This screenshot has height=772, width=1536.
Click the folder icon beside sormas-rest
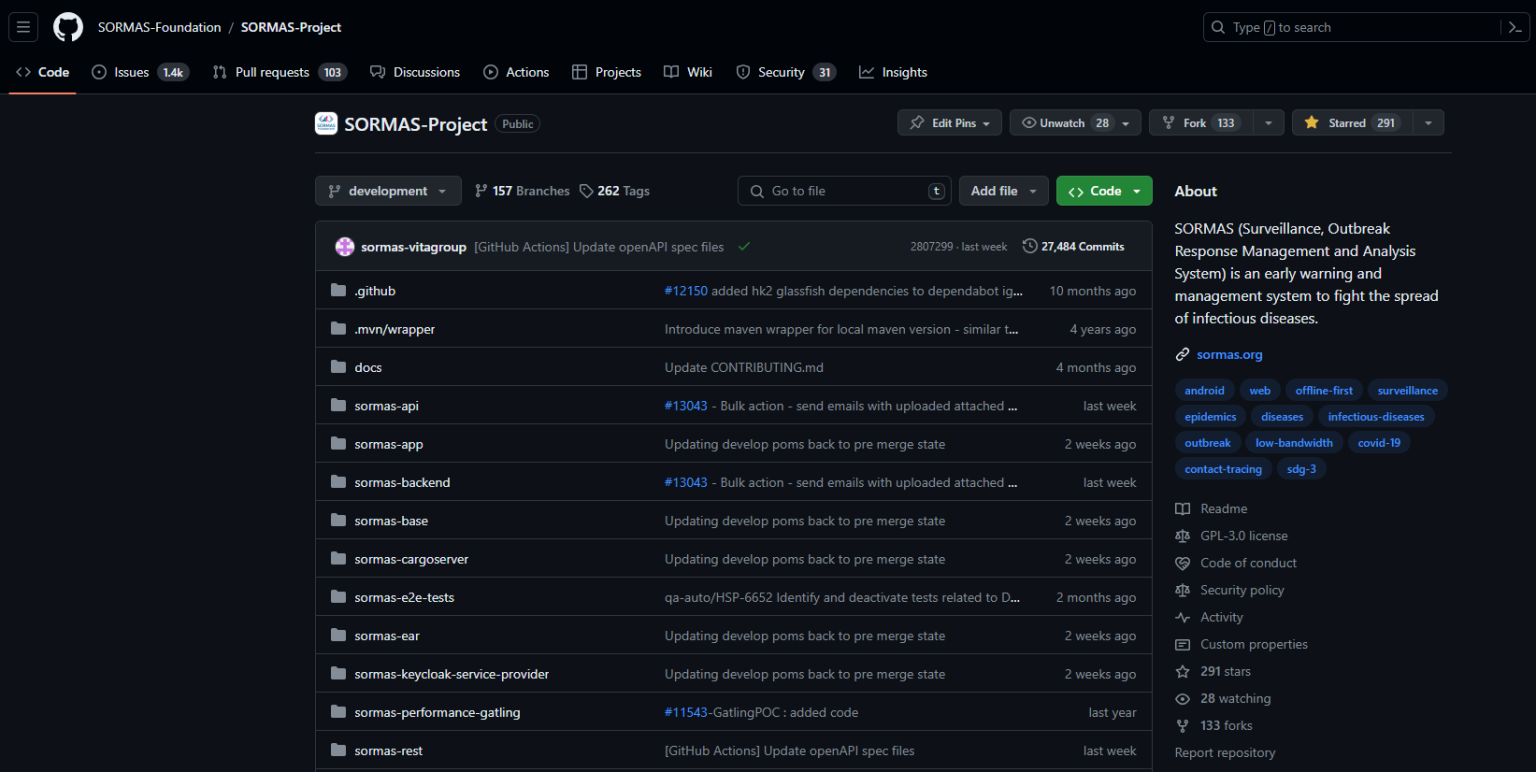[338, 750]
